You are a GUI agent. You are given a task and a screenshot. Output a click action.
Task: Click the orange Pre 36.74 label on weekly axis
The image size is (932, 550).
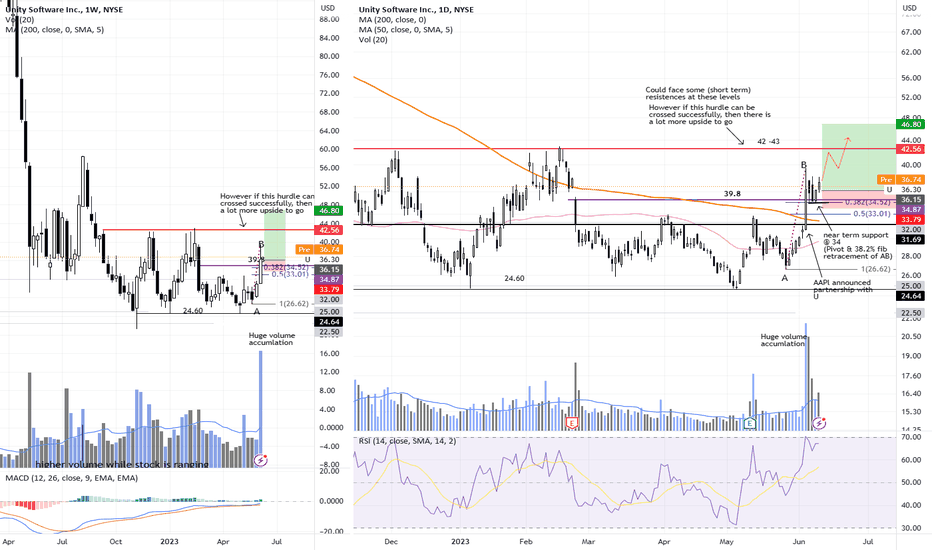319,250
